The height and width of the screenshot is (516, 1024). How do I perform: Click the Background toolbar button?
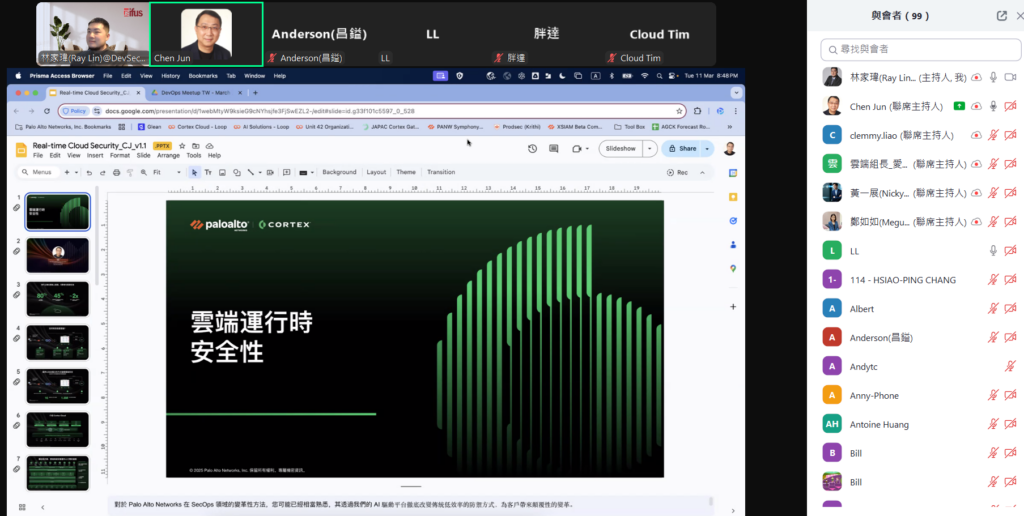pos(338,172)
